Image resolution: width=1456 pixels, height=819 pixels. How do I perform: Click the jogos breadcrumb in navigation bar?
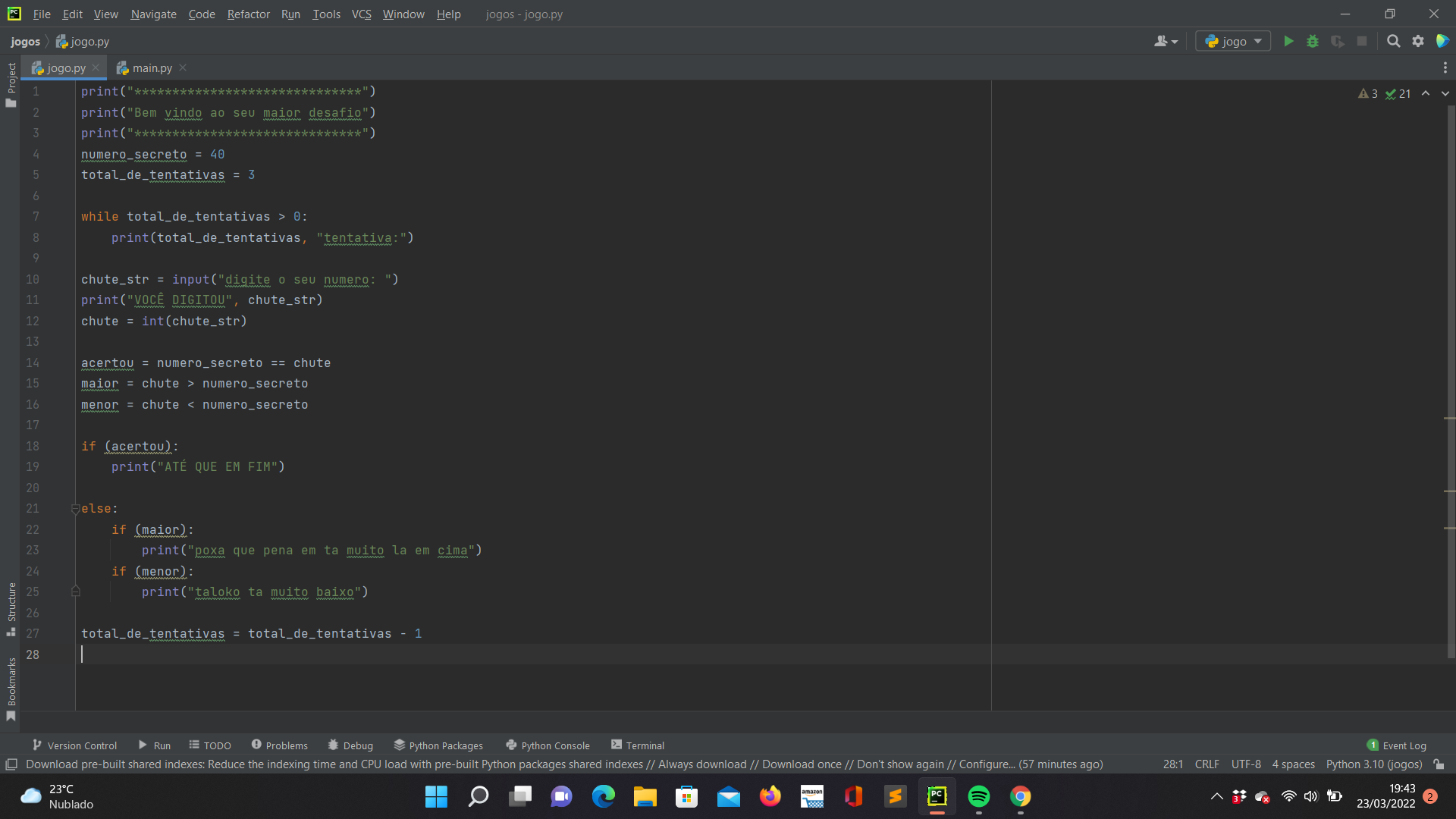tap(25, 42)
